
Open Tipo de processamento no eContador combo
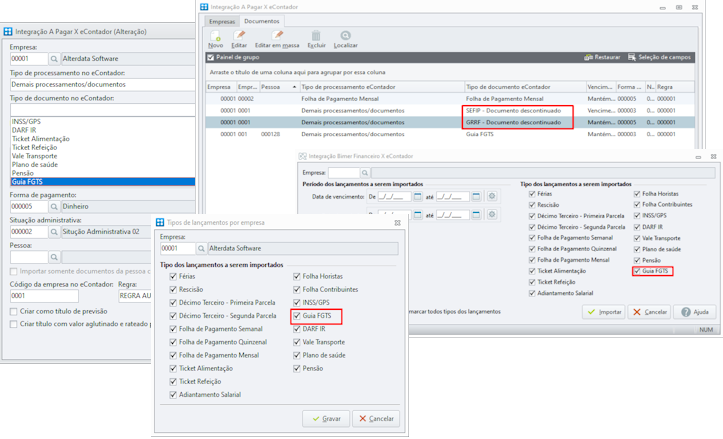(x=102, y=84)
